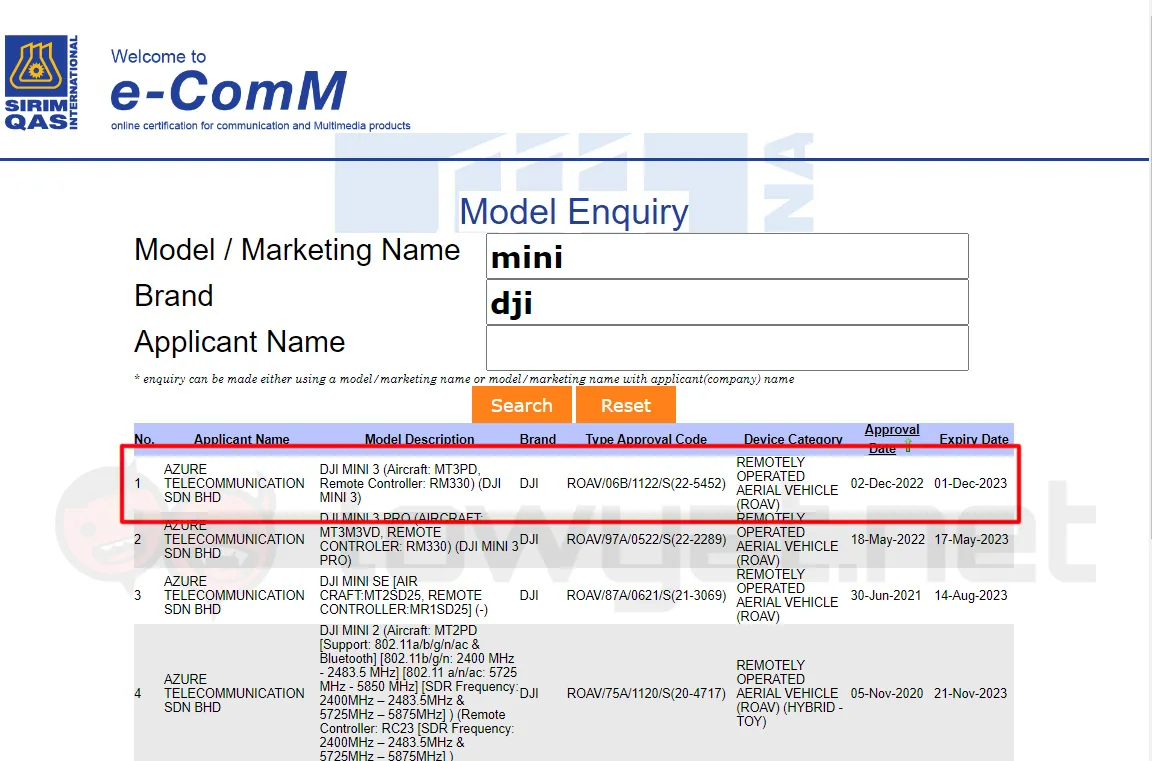Select approval date 18-May-2022
Viewport: 1152px width, 761px height.
[x=888, y=539]
